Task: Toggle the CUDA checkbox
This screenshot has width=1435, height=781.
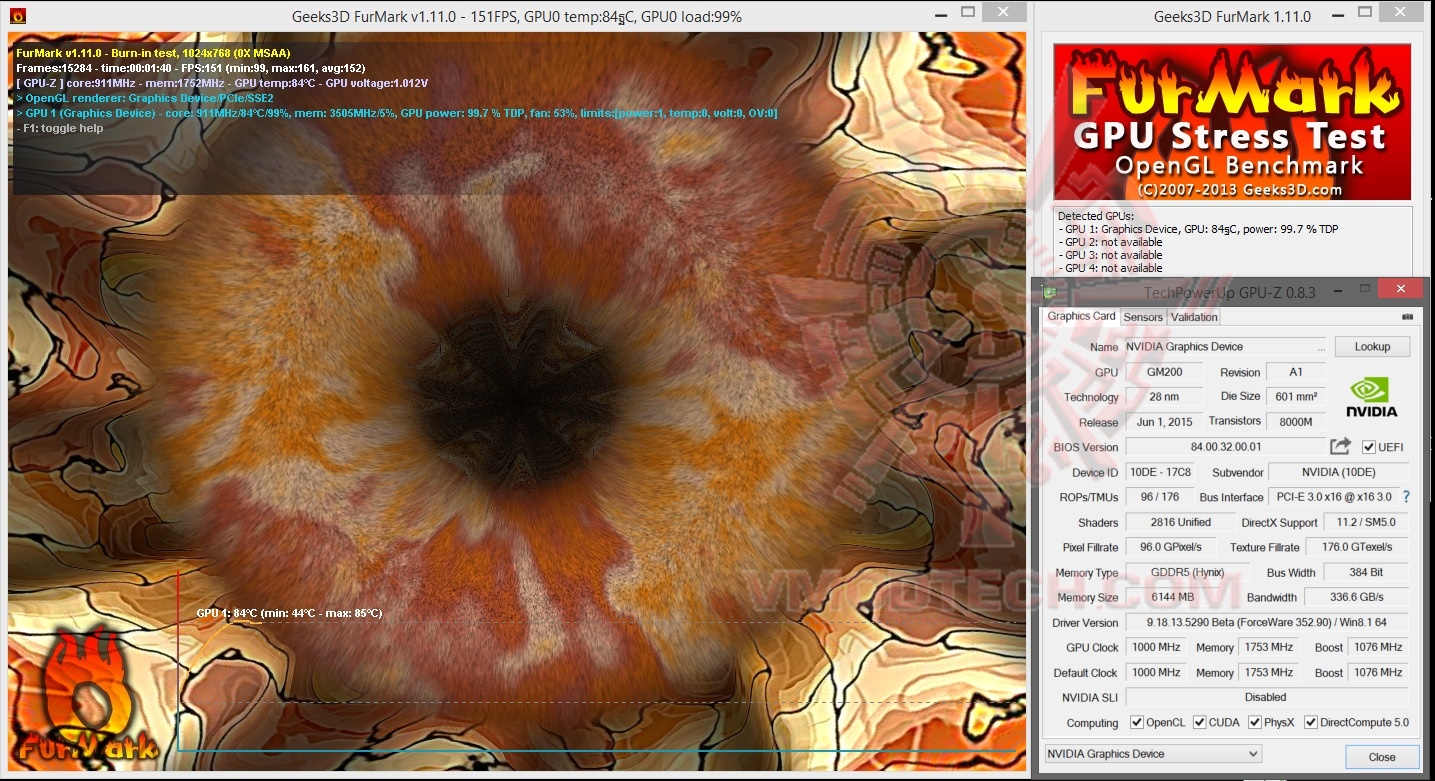Action: tap(1200, 722)
